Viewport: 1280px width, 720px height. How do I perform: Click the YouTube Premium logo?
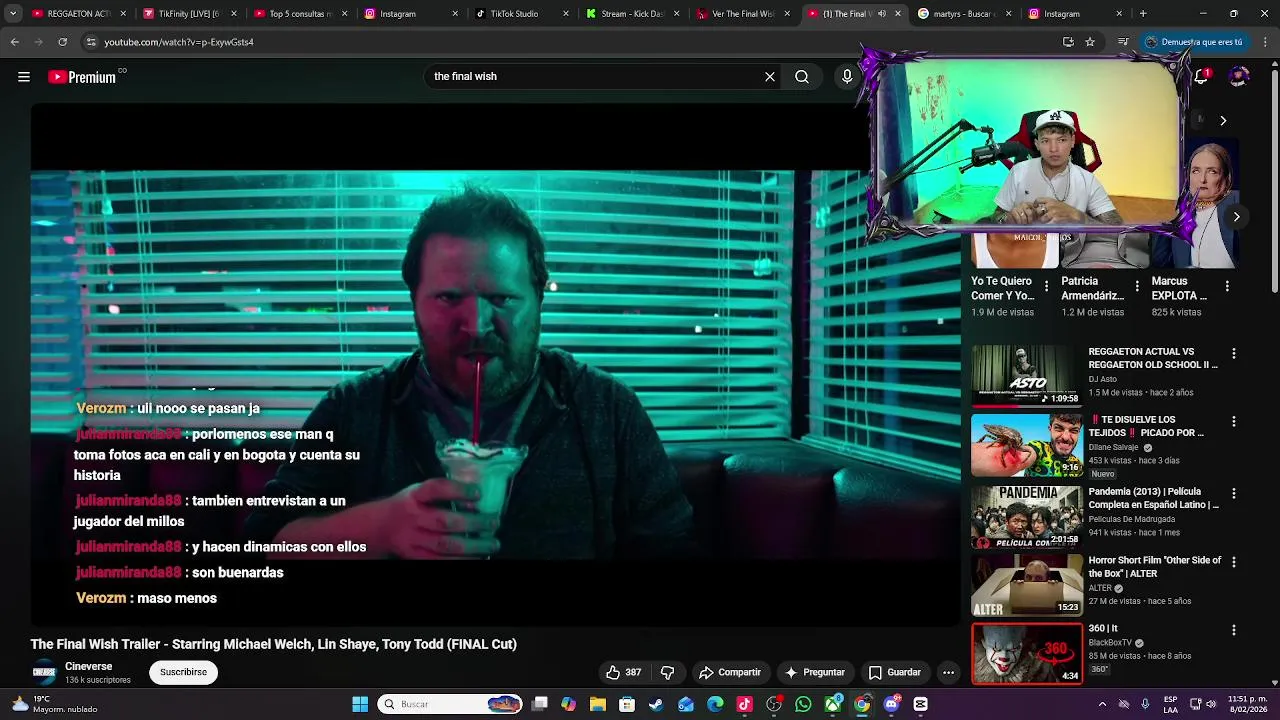click(x=84, y=77)
